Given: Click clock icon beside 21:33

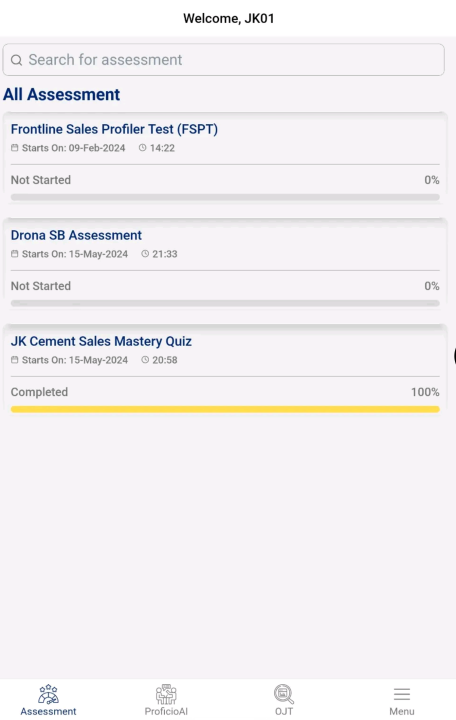Looking at the screenshot, I should click(145, 254).
